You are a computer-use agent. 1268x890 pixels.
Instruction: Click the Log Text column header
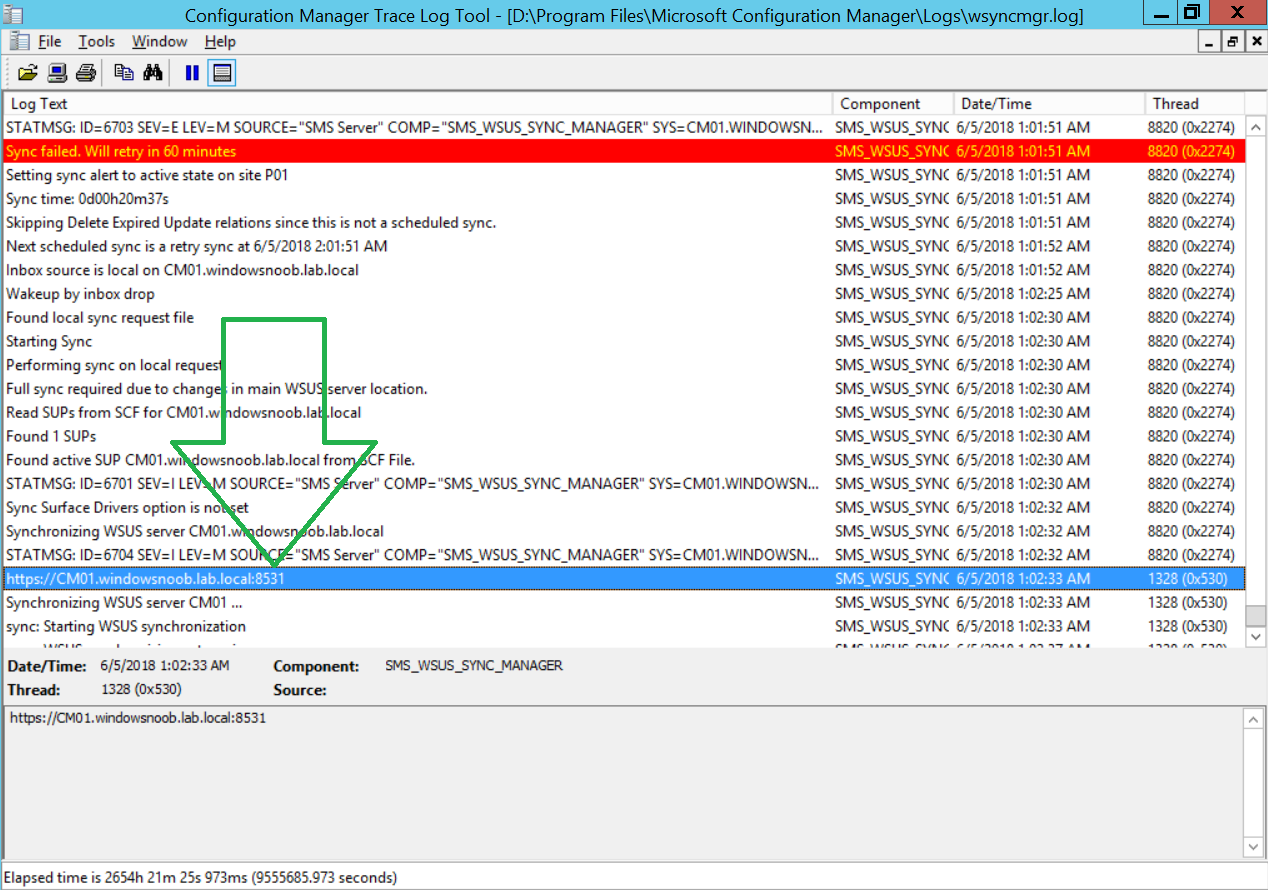418,104
